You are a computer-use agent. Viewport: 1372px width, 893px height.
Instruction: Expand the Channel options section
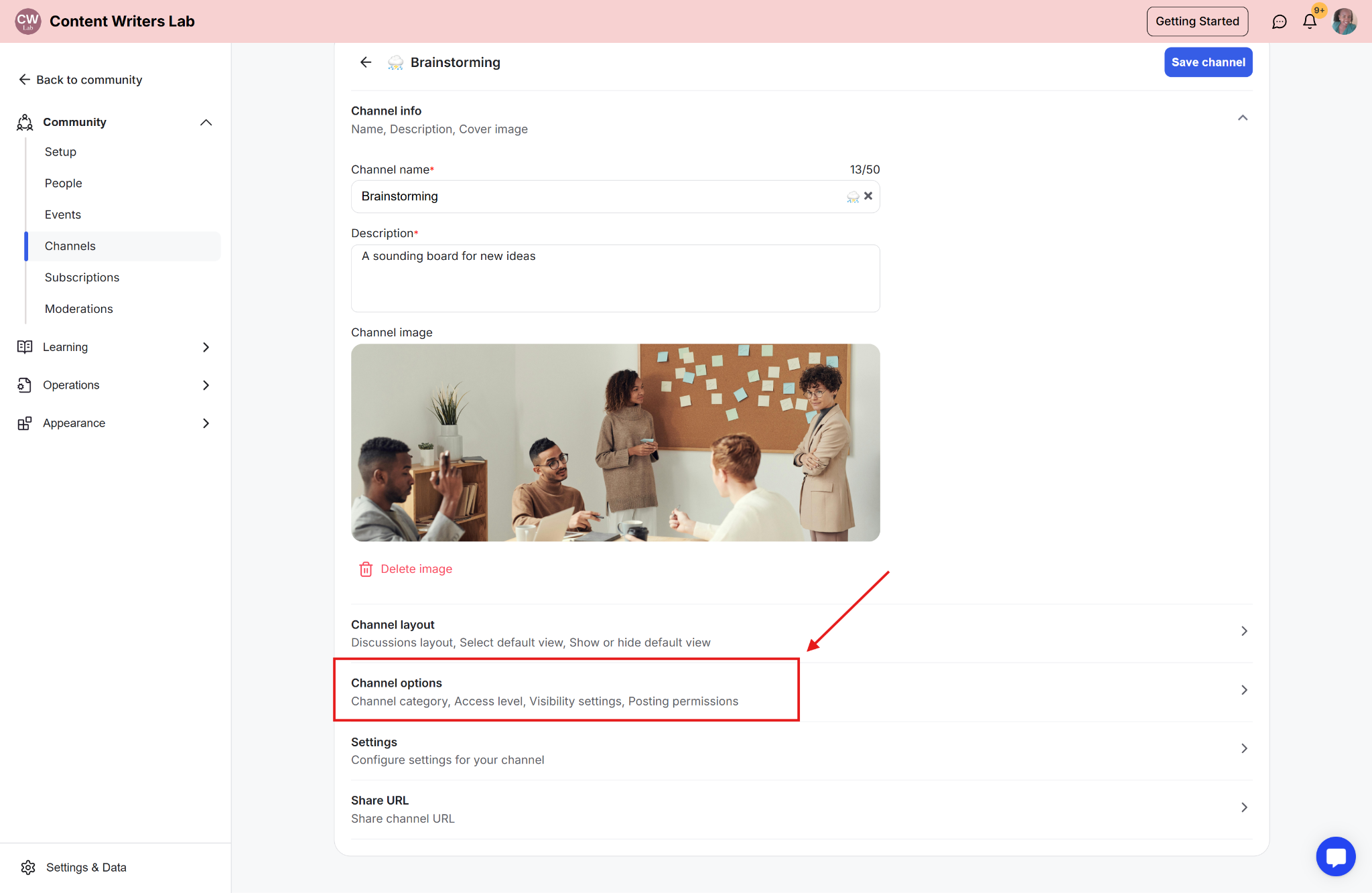(1243, 690)
